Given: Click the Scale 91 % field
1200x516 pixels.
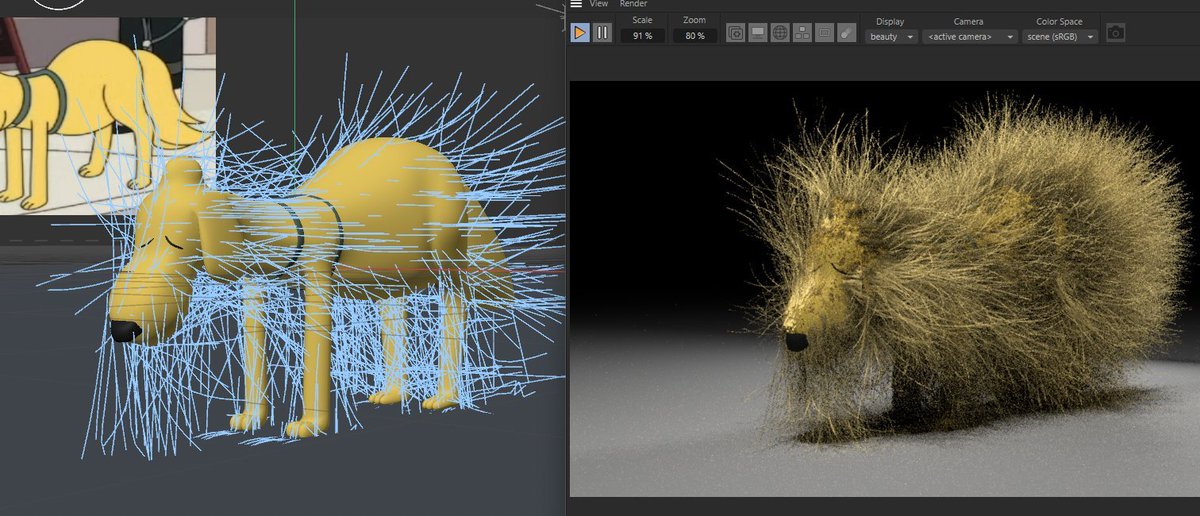Looking at the screenshot, I should pyautogui.click(x=642, y=36).
